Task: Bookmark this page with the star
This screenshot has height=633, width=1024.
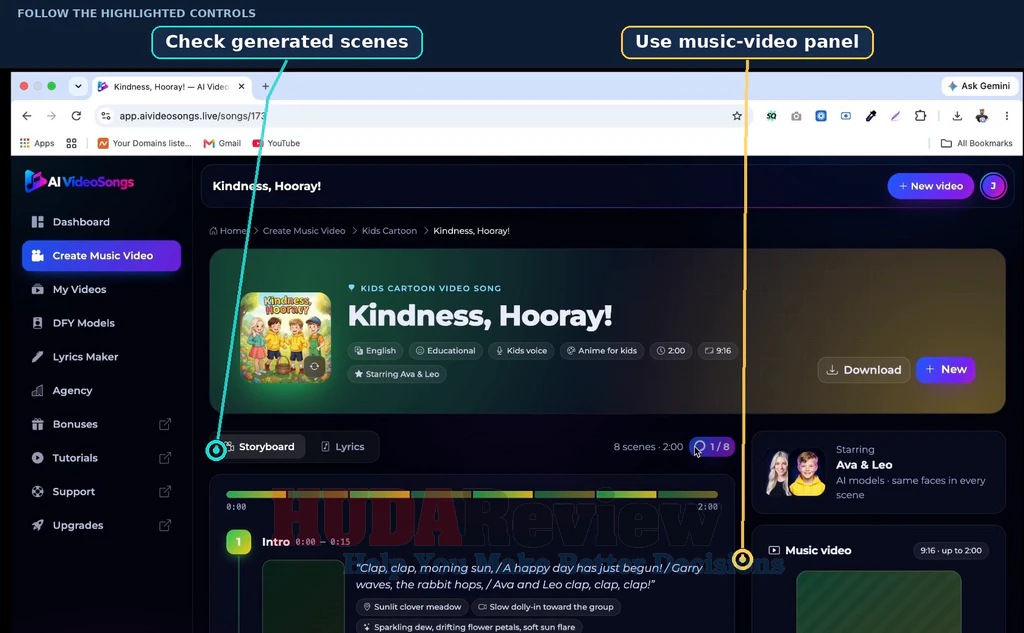Action: click(737, 116)
